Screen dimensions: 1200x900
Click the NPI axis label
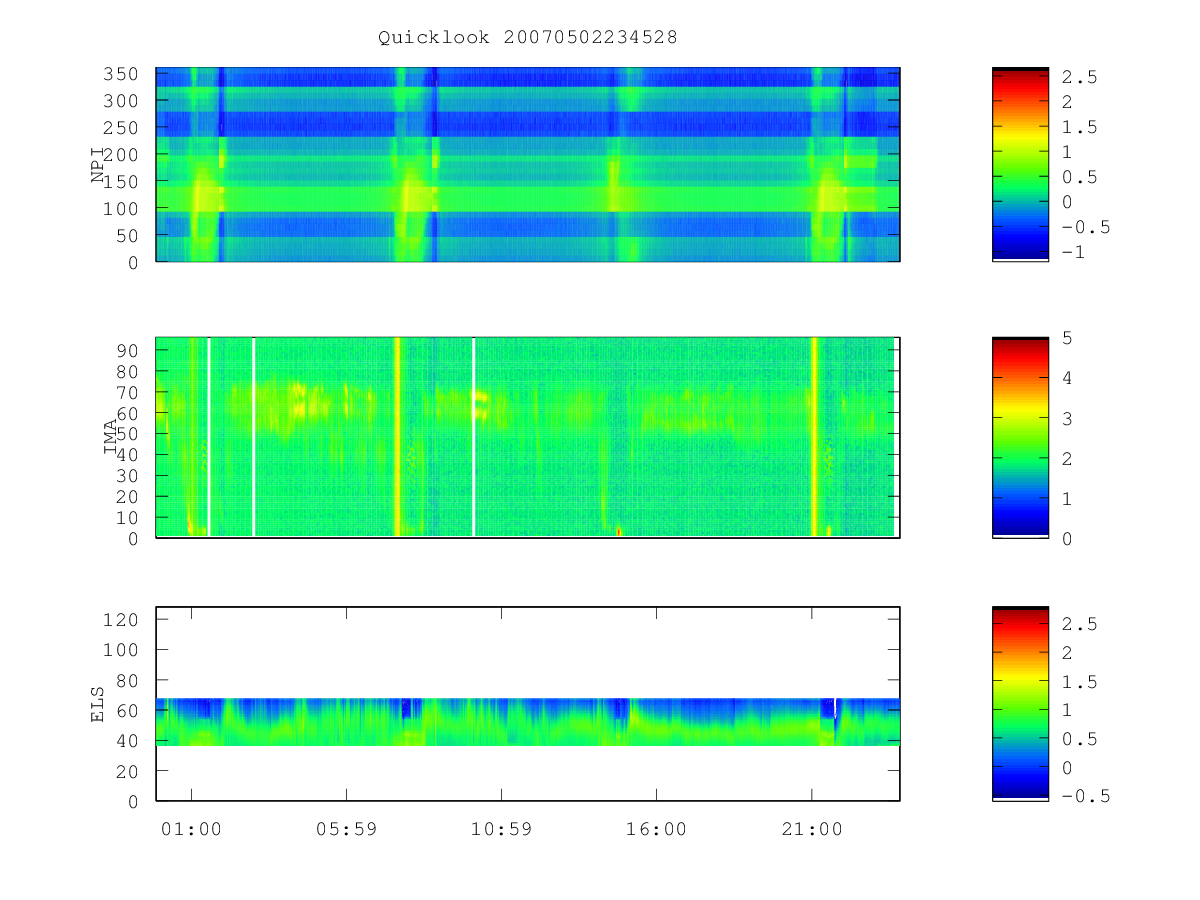[x=98, y=164]
